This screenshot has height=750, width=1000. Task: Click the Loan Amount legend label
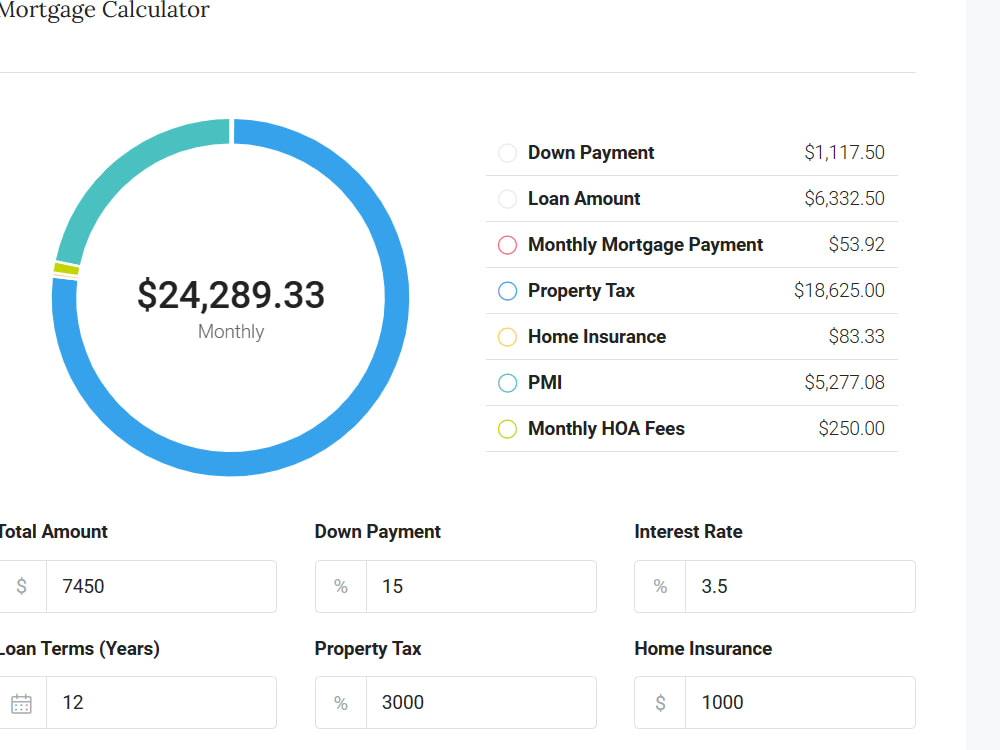pos(584,199)
